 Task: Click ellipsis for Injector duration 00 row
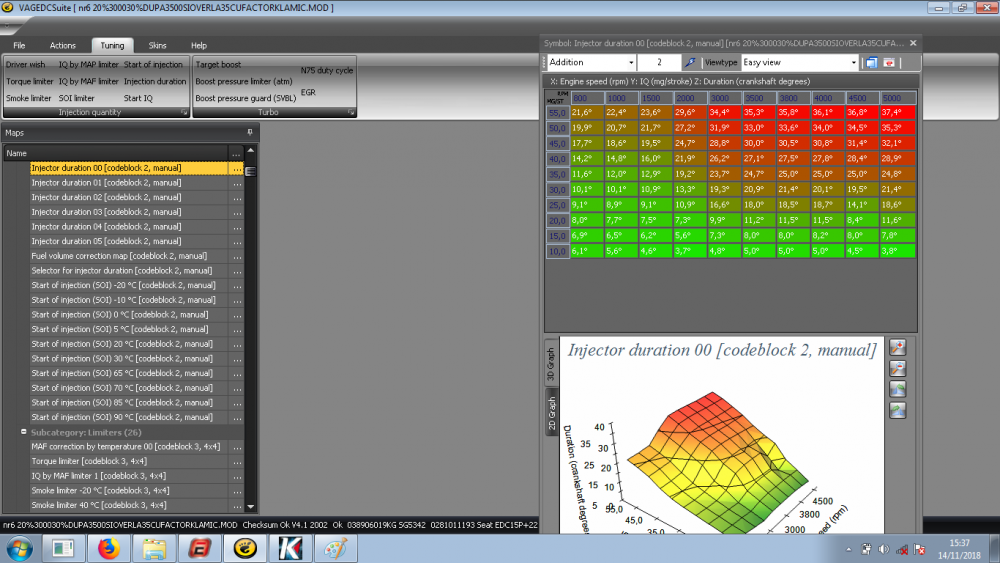click(237, 168)
